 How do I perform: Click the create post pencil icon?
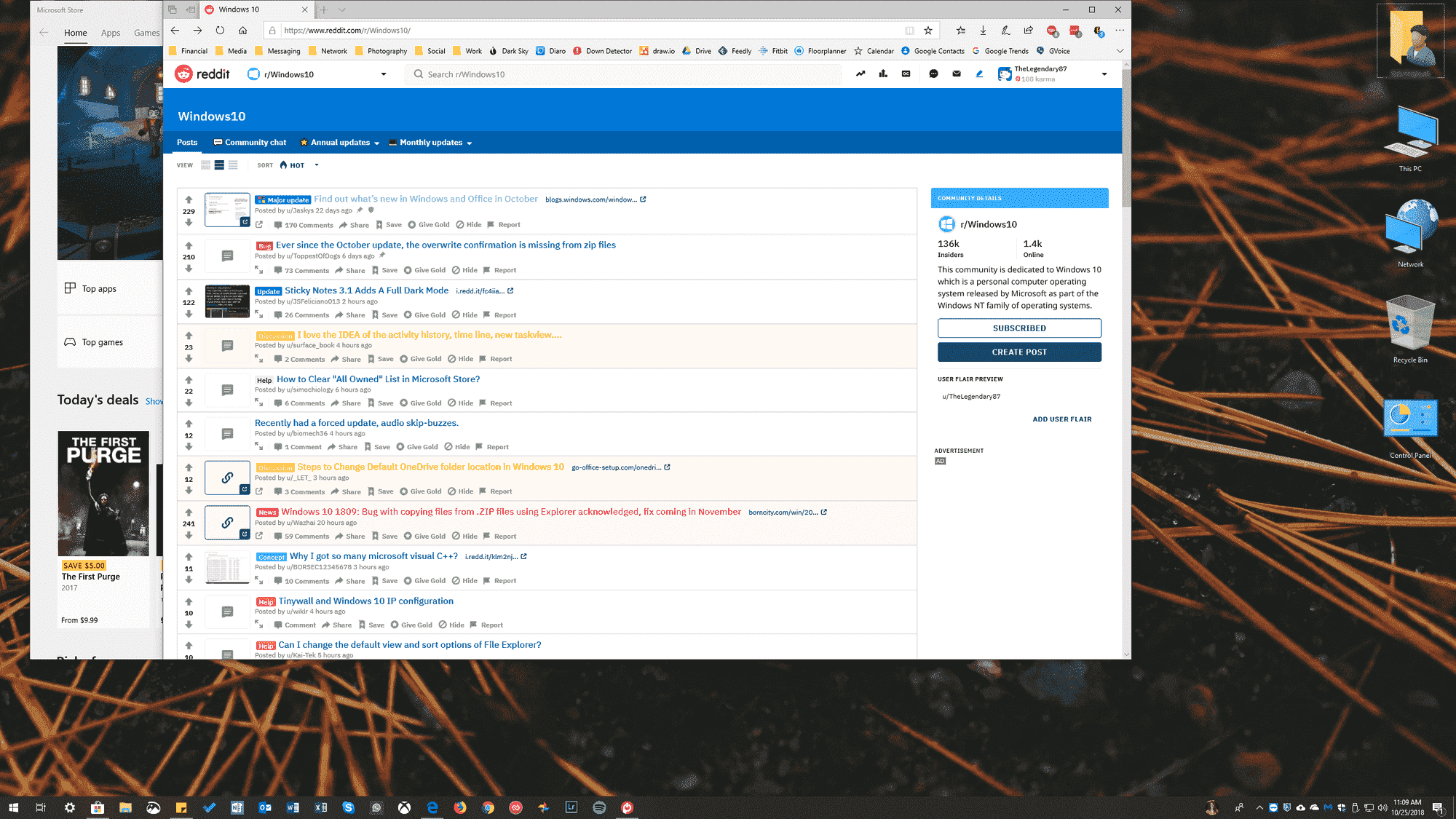(x=979, y=74)
